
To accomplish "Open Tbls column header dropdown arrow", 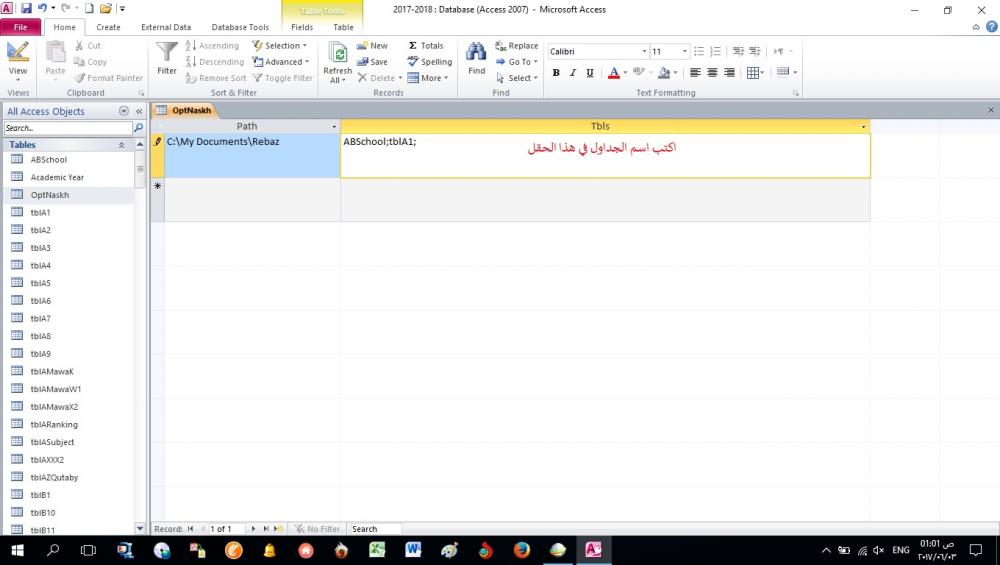I will click(x=864, y=126).
